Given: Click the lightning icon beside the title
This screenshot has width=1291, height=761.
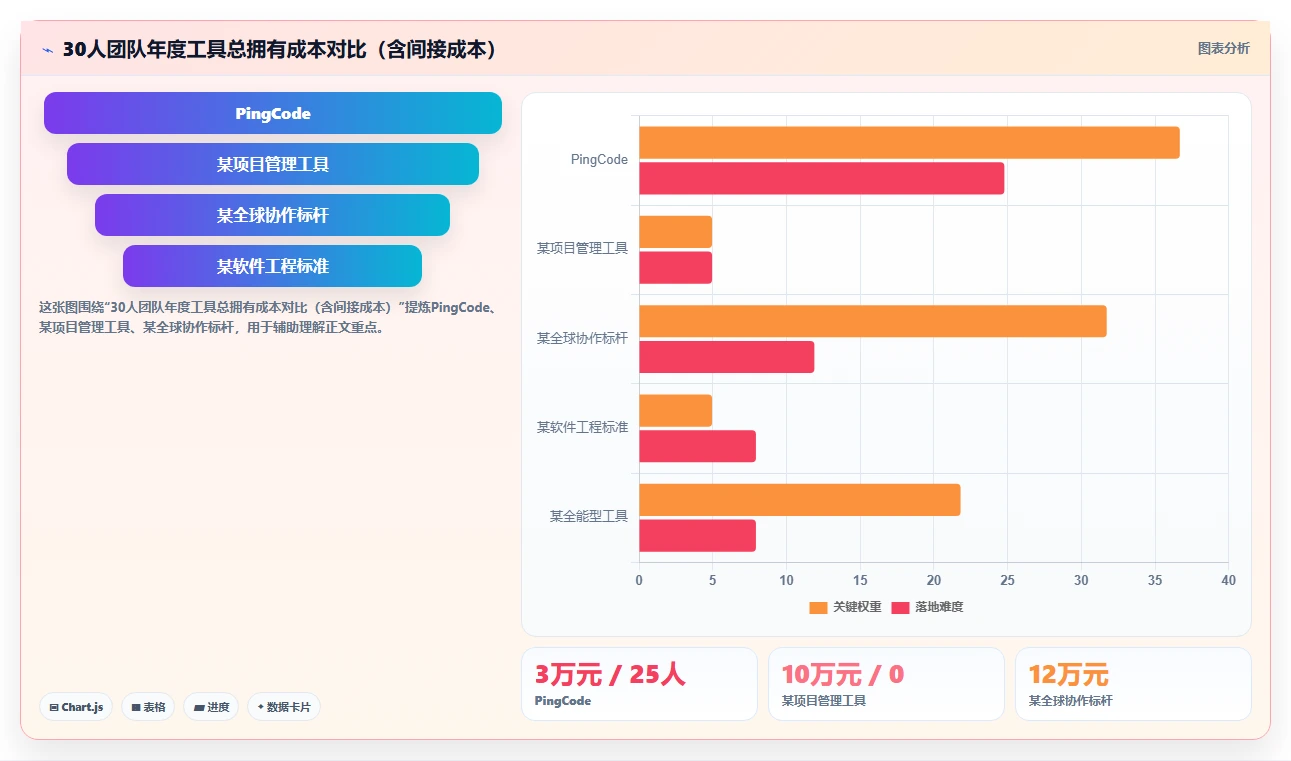Looking at the screenshot, I should [x=47, y=50].
